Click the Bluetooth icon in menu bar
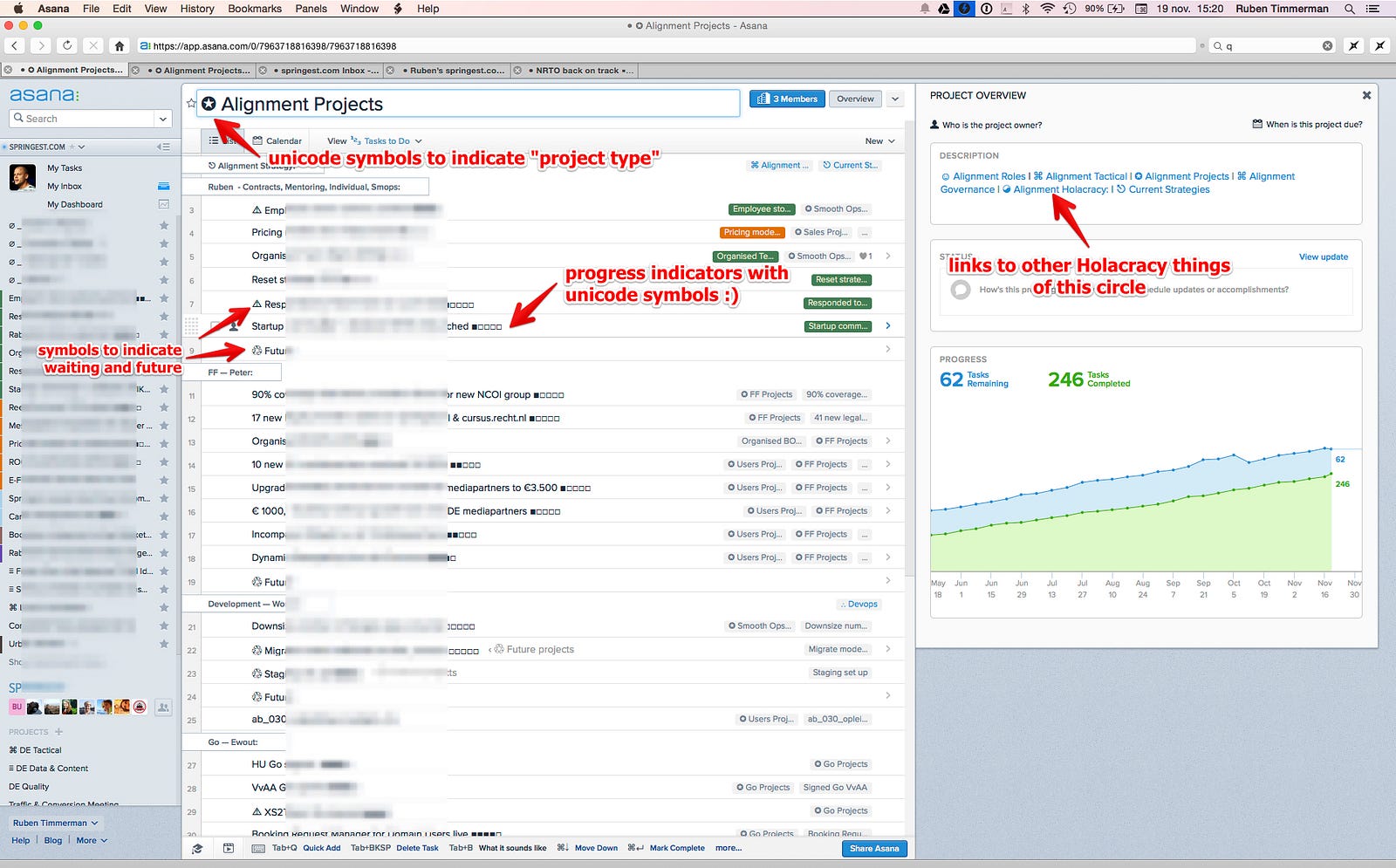 click(x=1026, y=9)
